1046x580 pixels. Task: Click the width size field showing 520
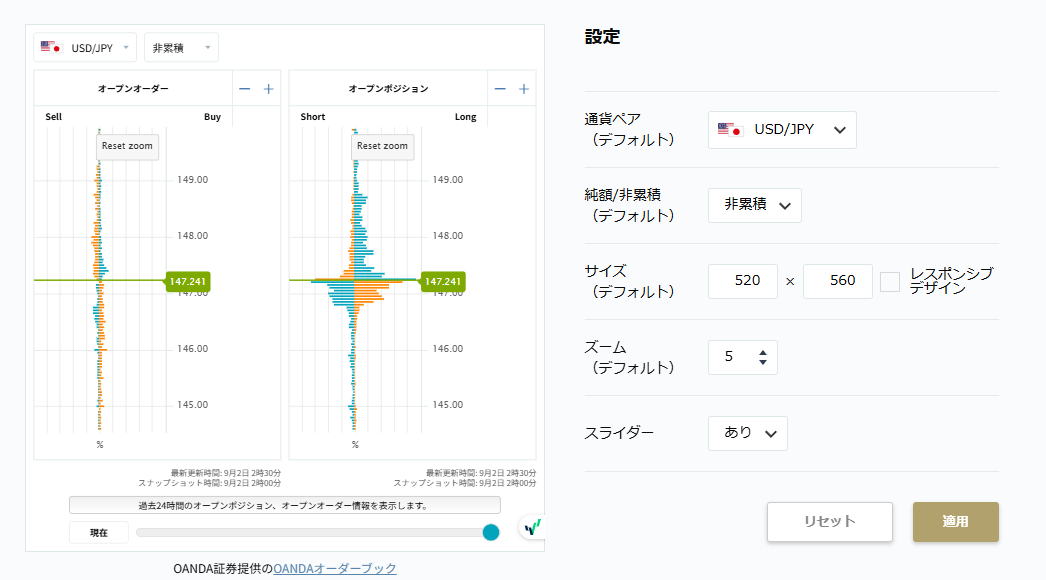click(742, 281)
